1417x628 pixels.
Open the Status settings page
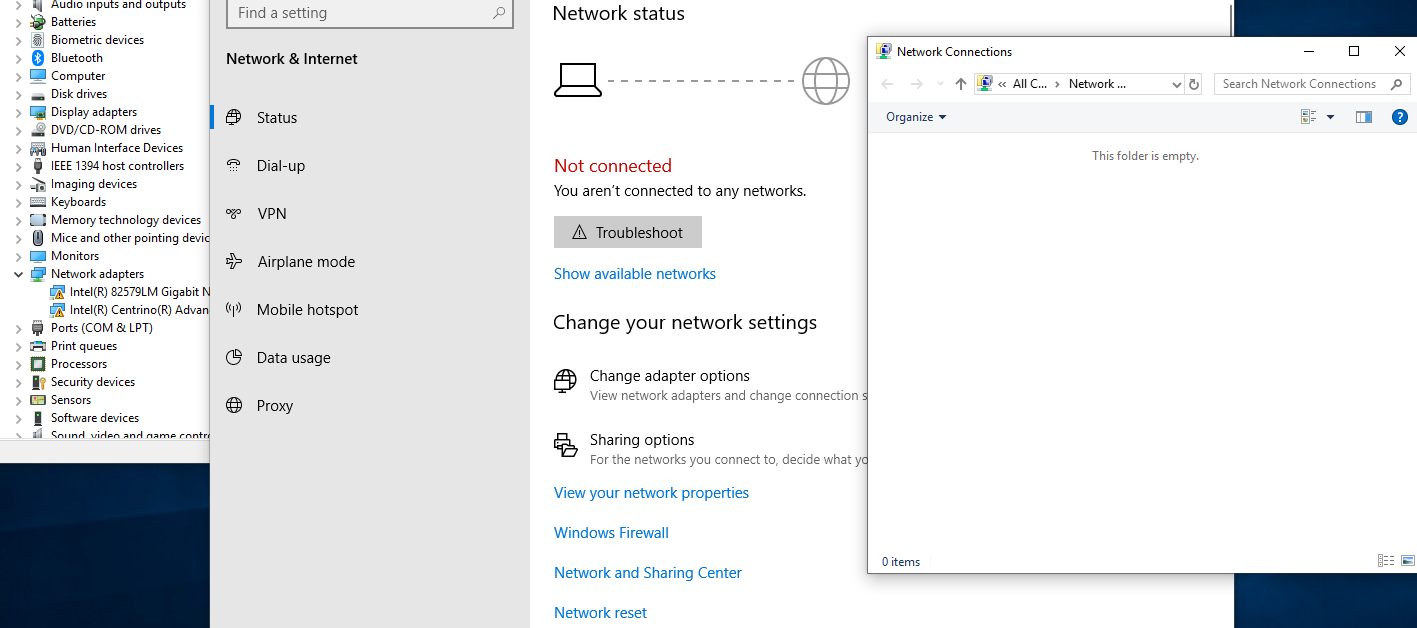[x=370, y=117]
